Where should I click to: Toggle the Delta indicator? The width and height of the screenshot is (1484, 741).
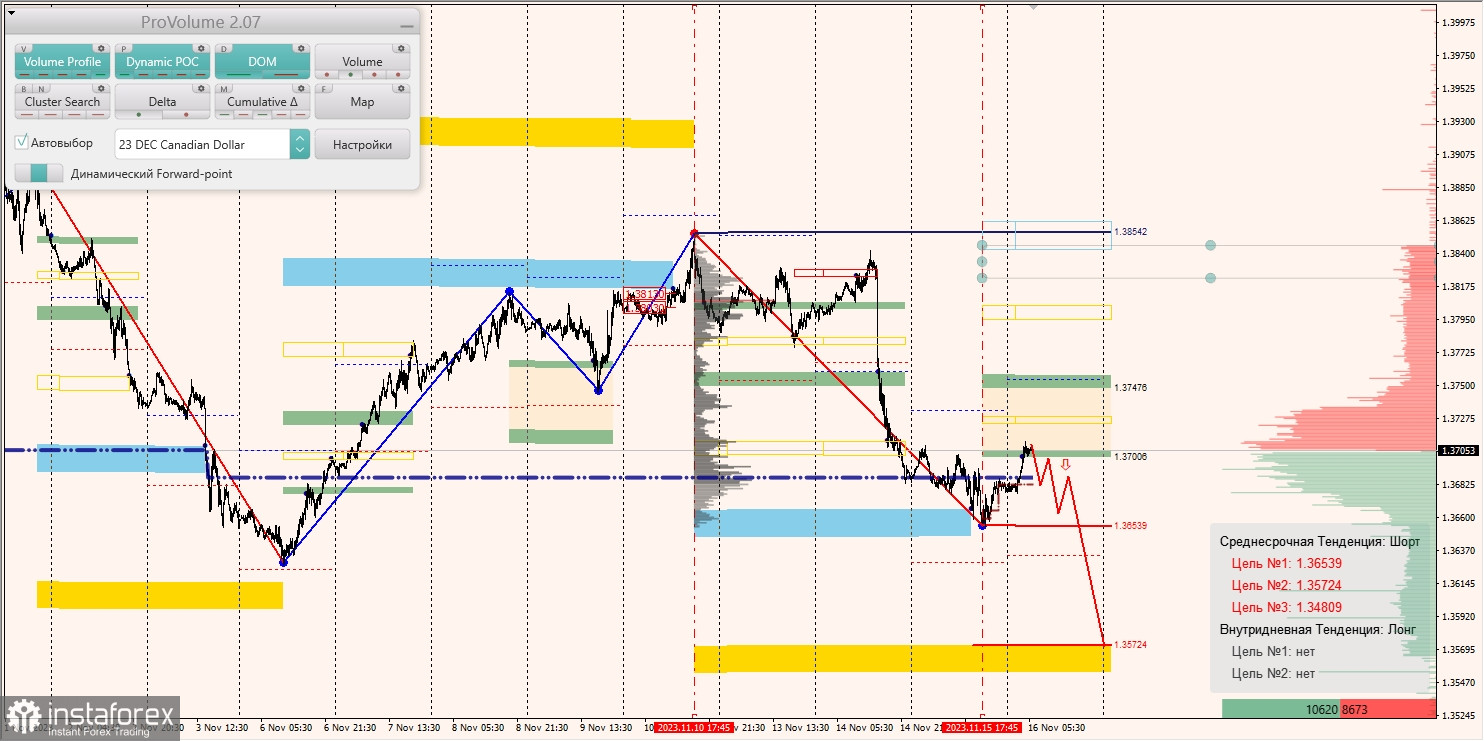coord(162,102)
